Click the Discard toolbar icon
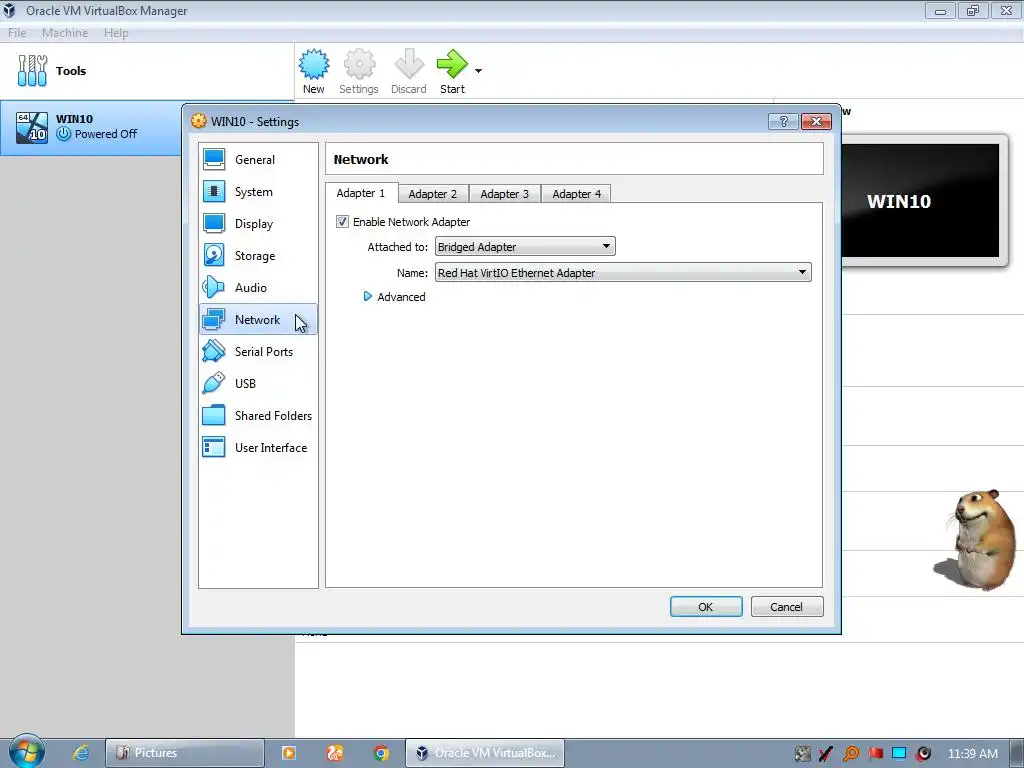The height and width of the screenshot is (768, 1024). click(x=409, y=71)
